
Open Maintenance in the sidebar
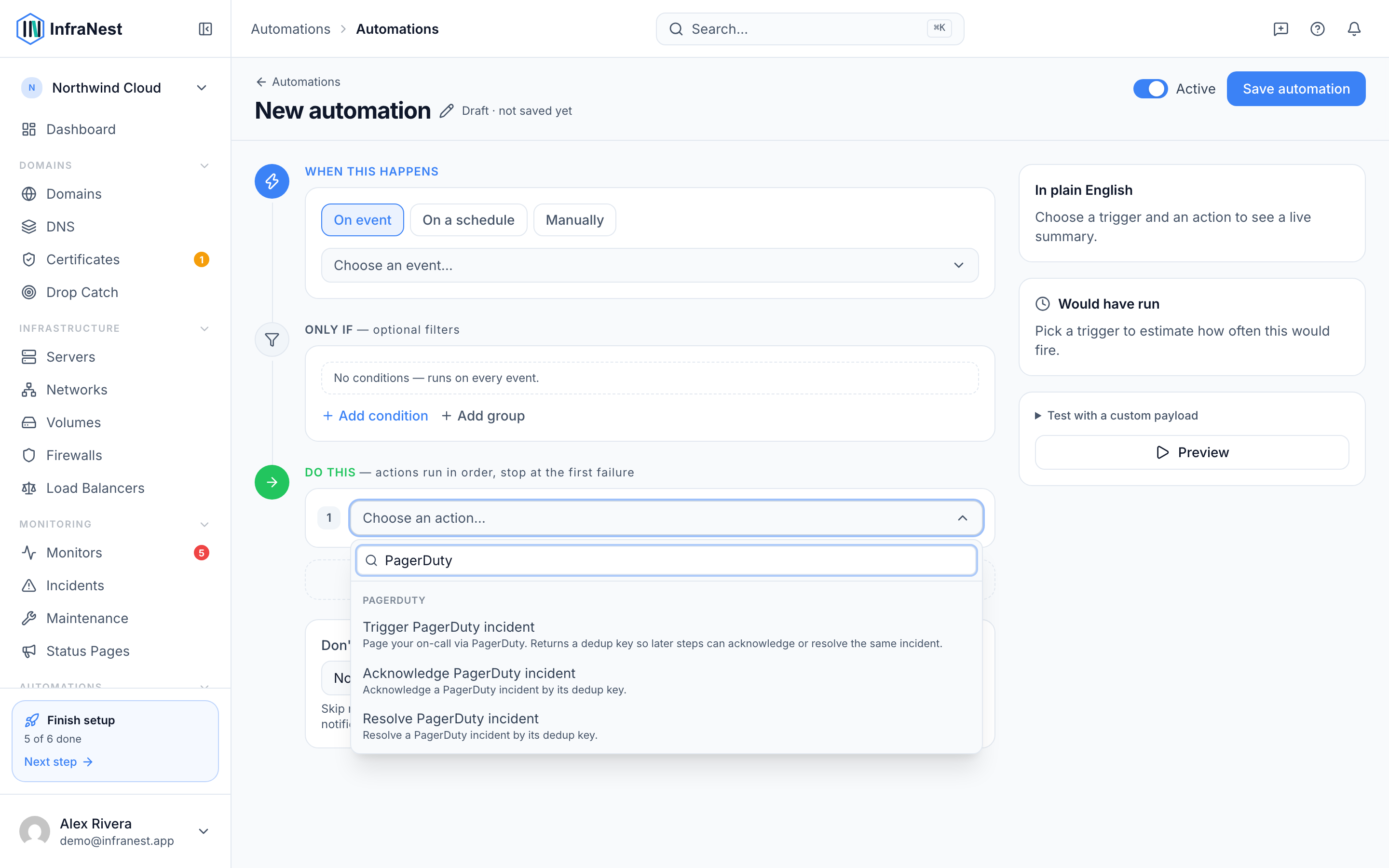coord(115,618)
